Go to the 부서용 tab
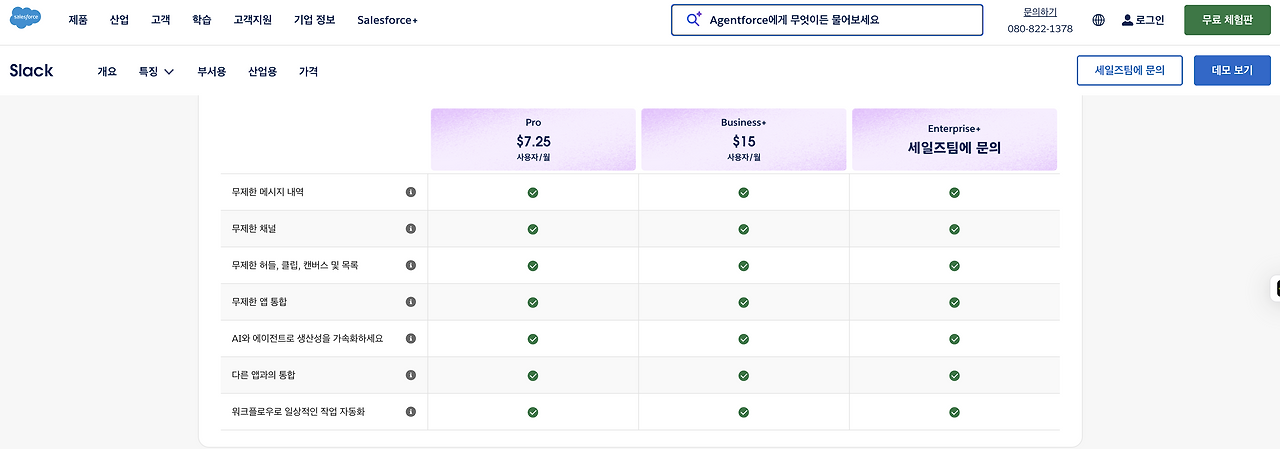Screen dimensions: 1280x449 tap(211, 71)
